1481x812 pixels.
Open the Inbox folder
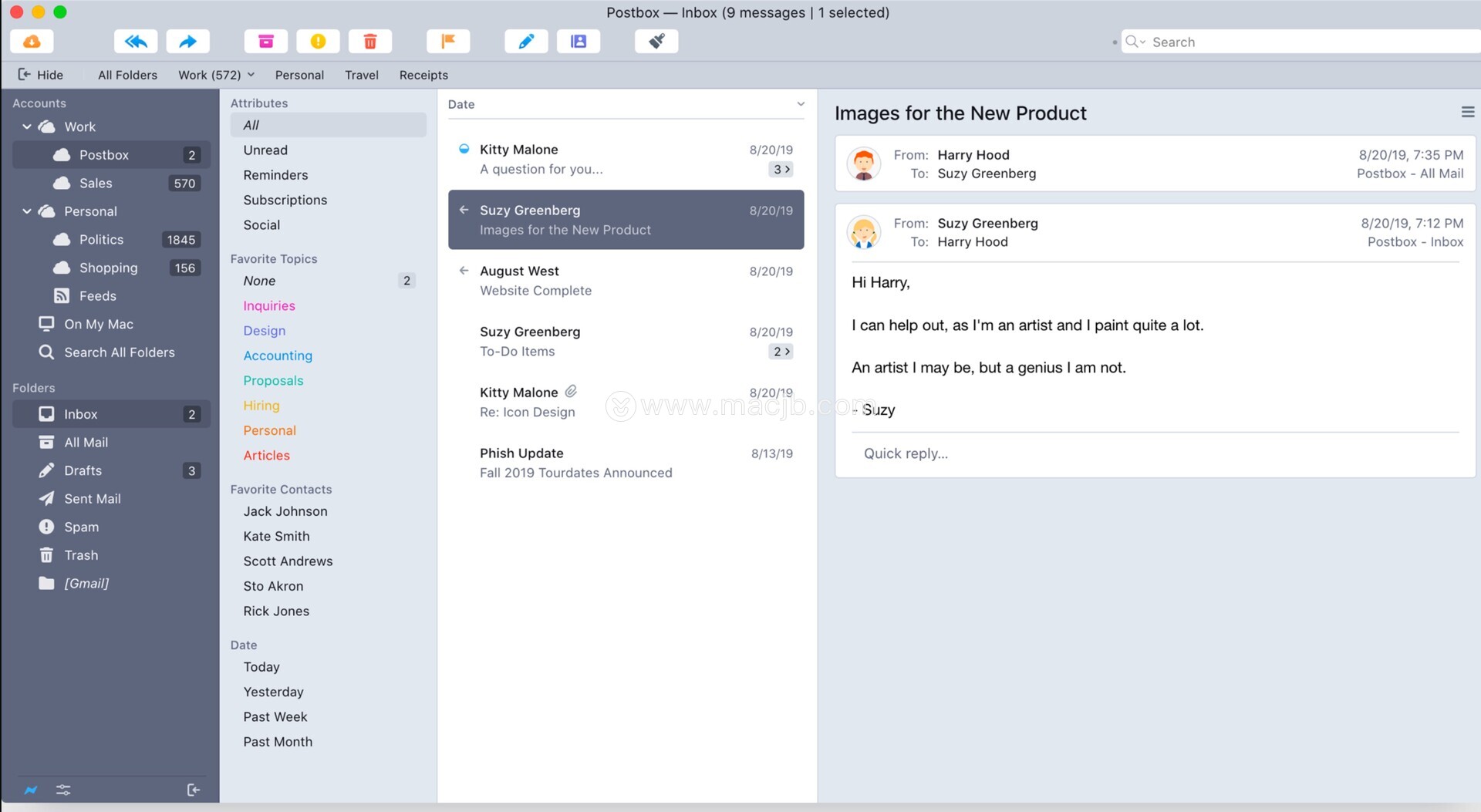[111, 414]
